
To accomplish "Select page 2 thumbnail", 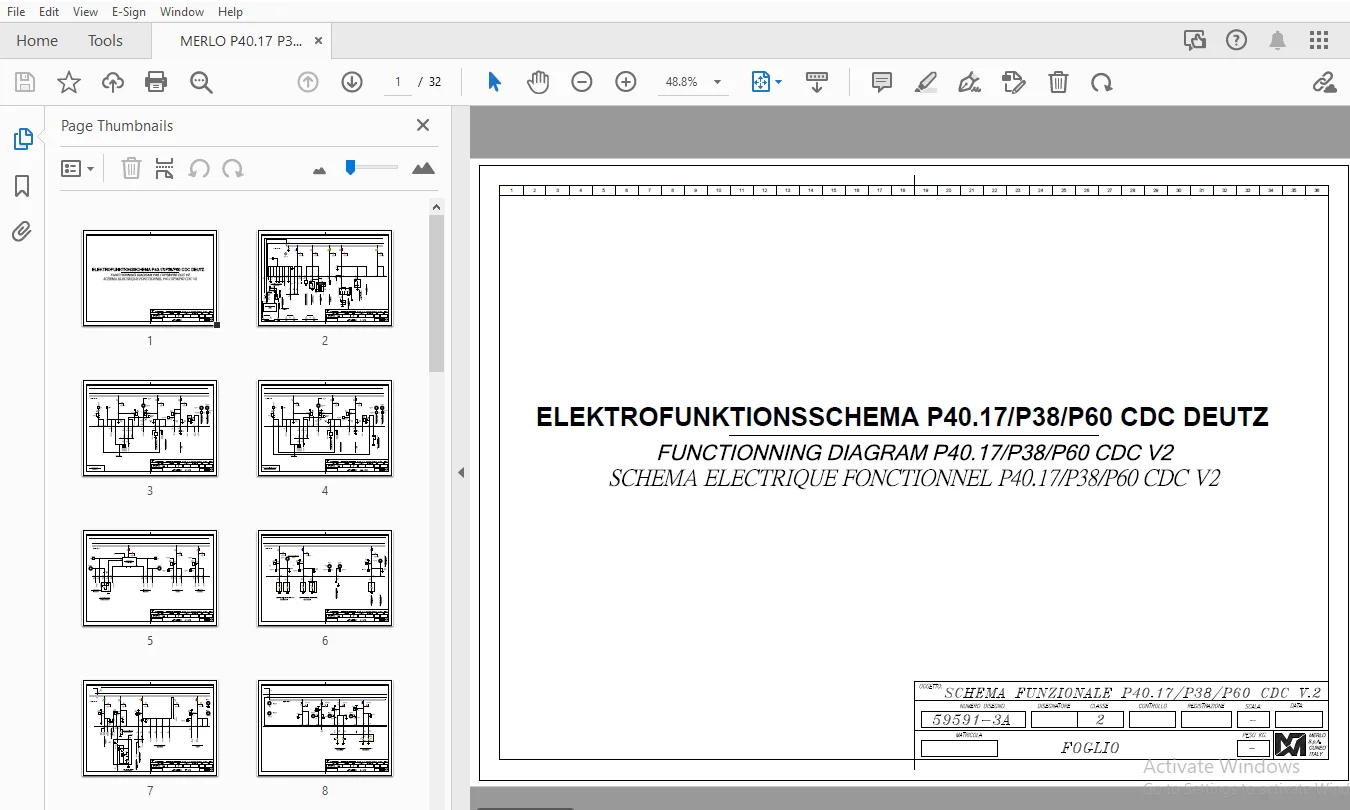I will click(325, 278).
